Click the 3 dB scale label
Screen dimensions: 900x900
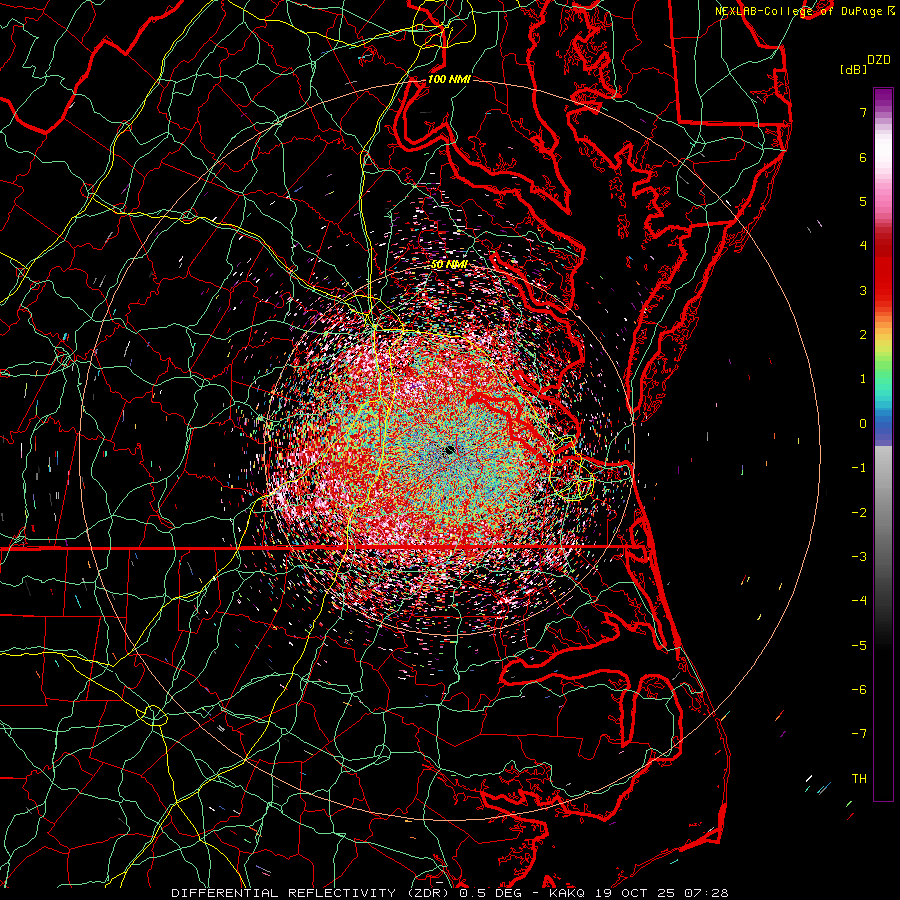(863, 290)
